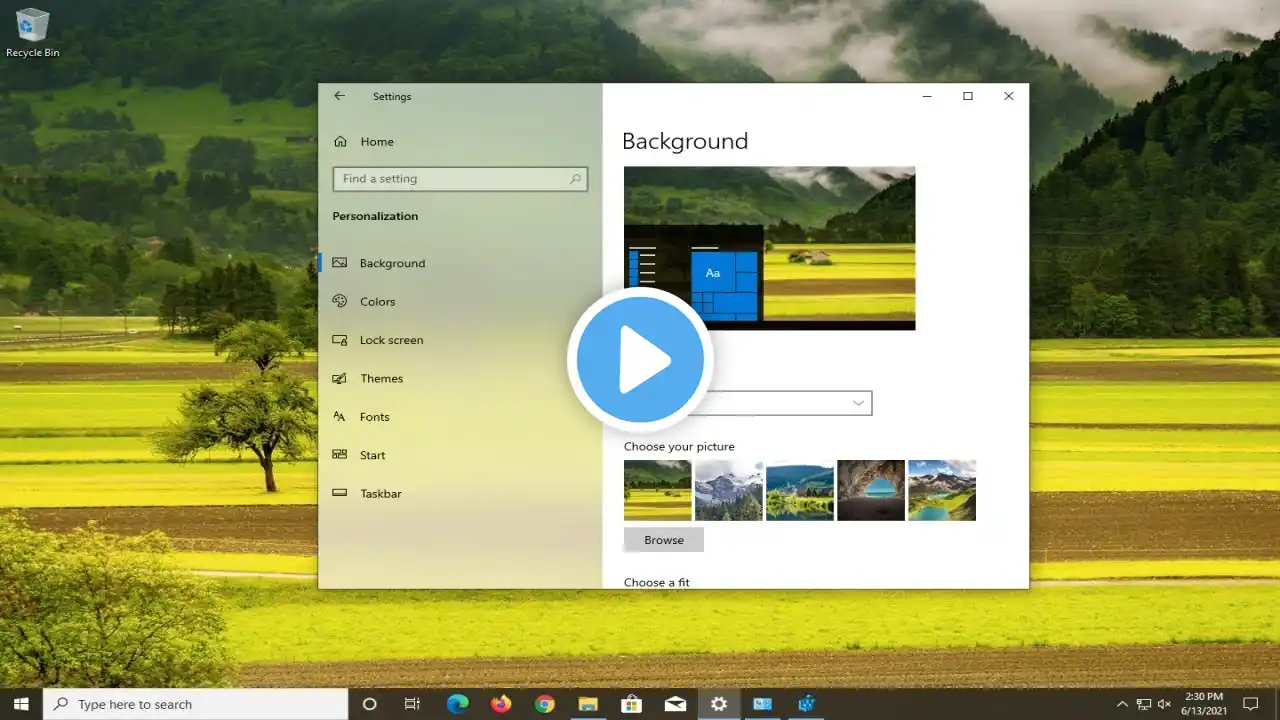
Task: Go to Lock screen settings
Action: 391,340
